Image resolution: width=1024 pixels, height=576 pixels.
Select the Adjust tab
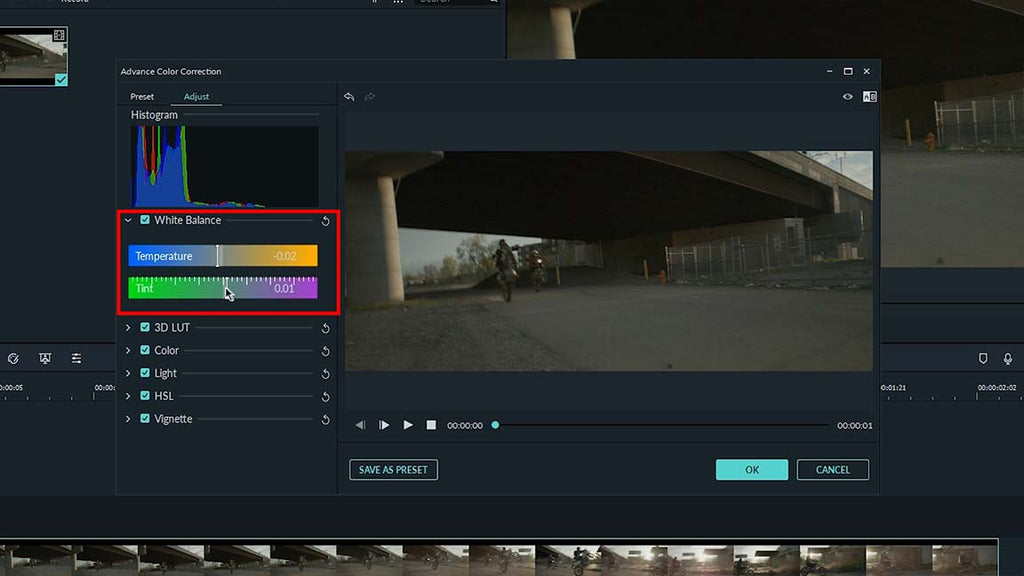click(x=196, y=97)
